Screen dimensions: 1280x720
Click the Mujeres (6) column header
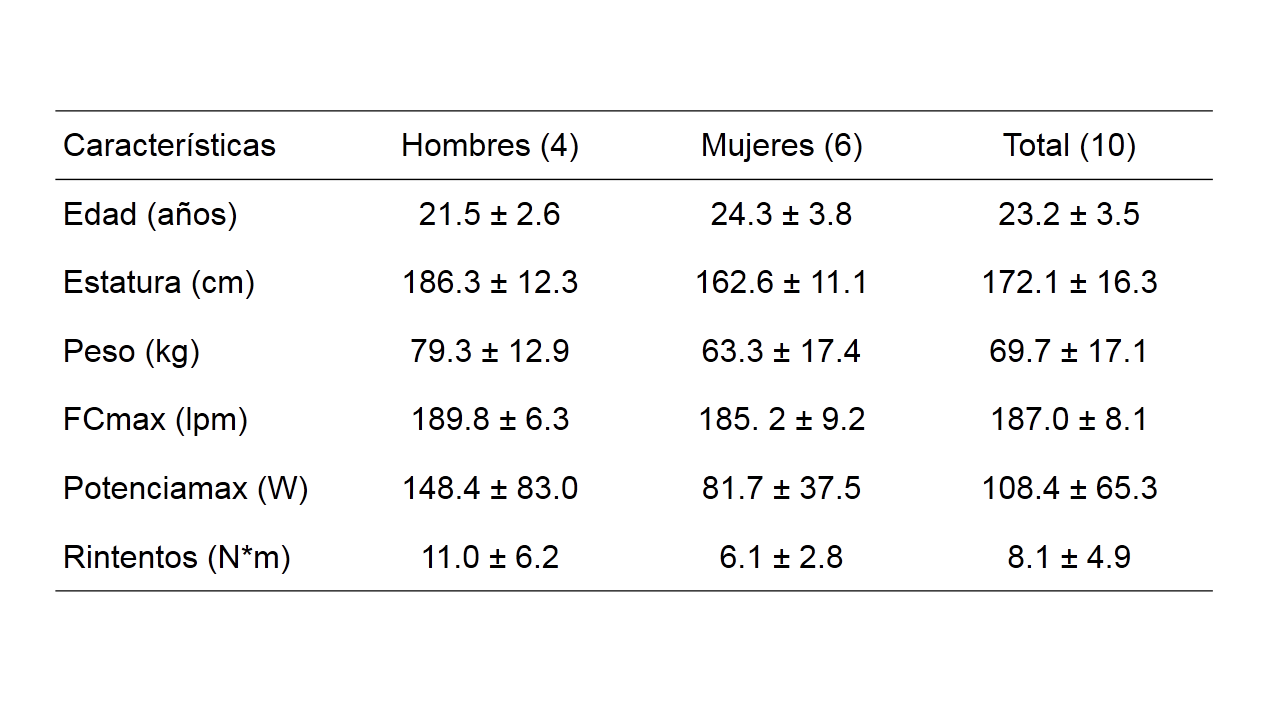[781, 146]
